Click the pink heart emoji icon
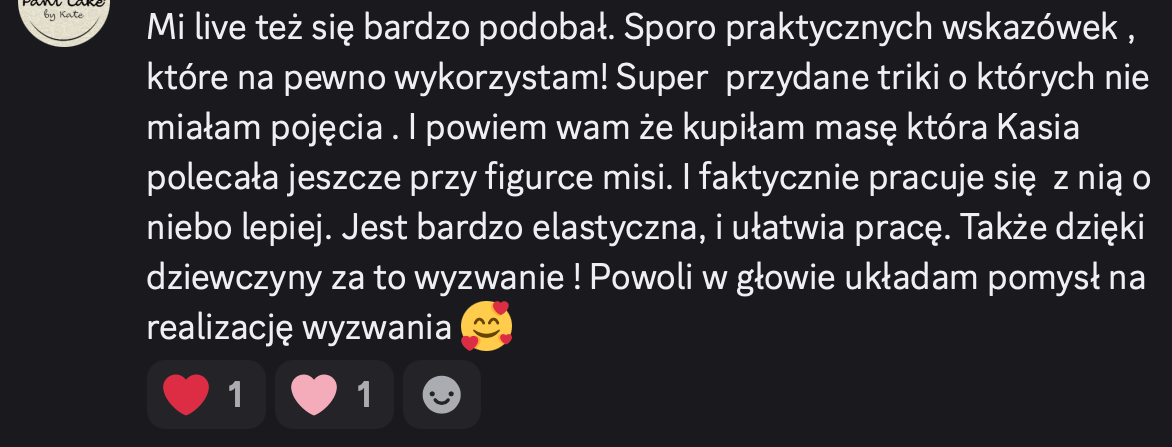This screenshot has height=447, width=1172. coord(314,395)
